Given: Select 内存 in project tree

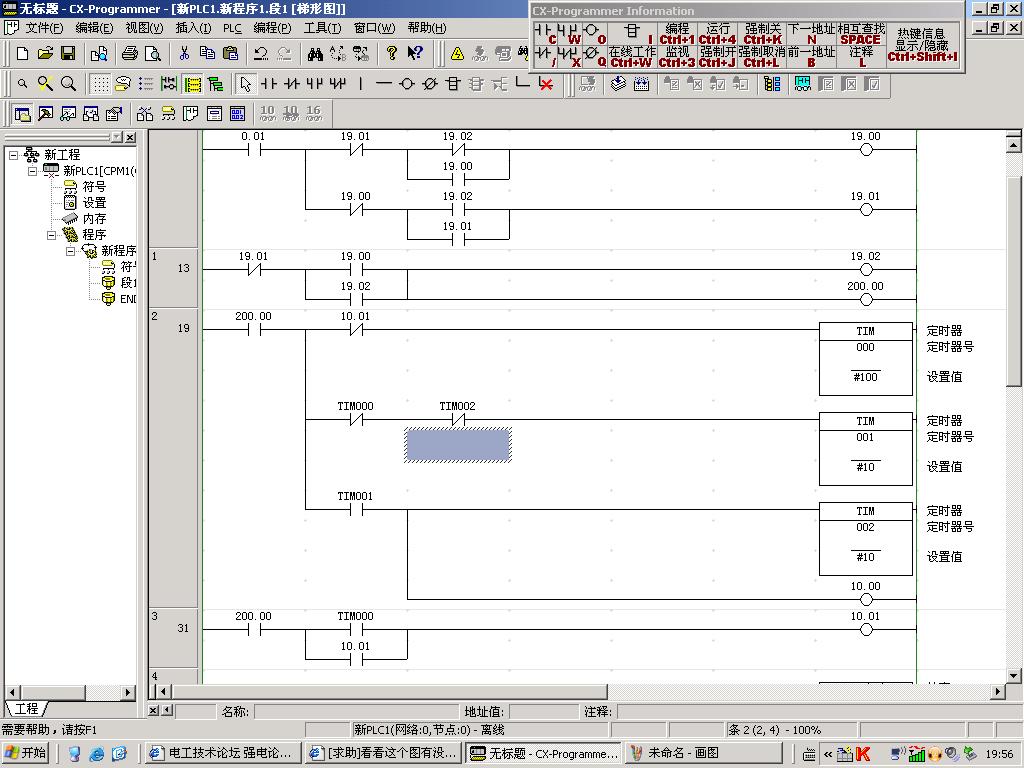Looking at the screenshot, I should (x=94, y=219).
